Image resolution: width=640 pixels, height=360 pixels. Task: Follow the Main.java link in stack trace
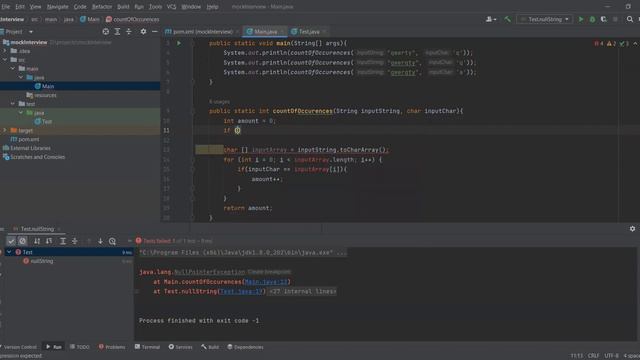[x=267, y=282]
